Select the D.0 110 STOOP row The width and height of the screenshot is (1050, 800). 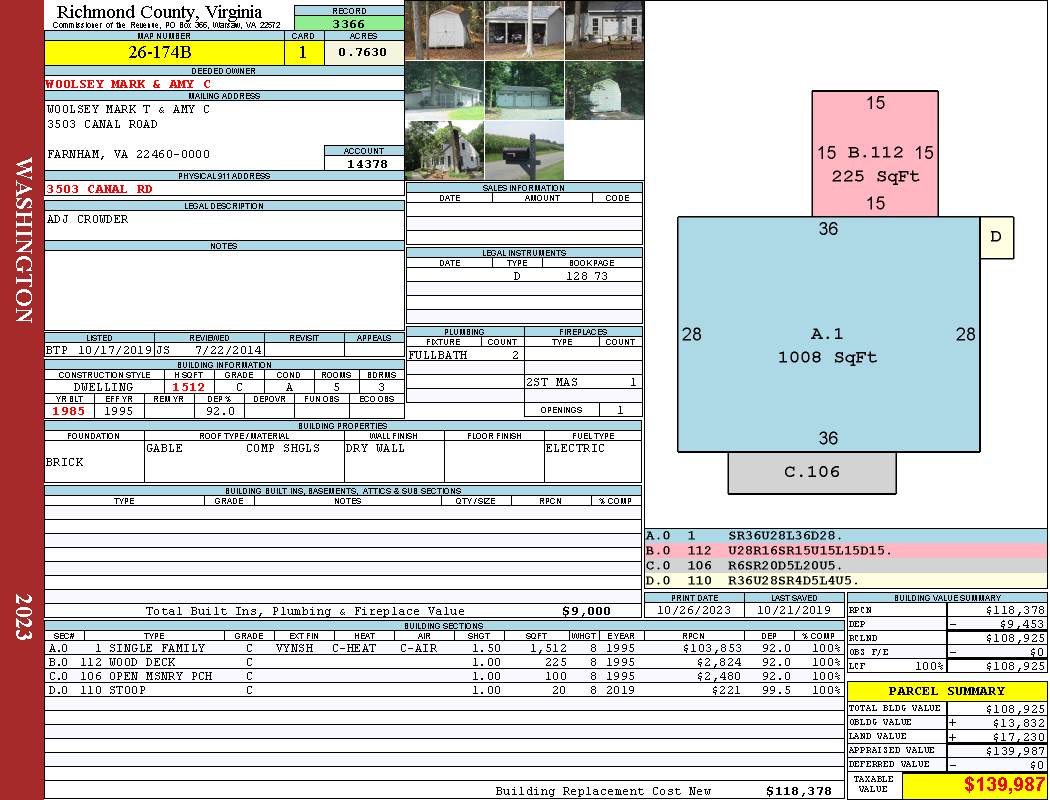(x=443, y=690)
